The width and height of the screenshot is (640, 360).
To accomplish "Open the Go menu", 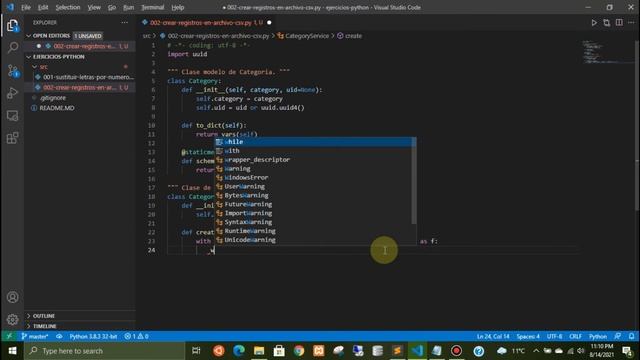I will (112, 7).
